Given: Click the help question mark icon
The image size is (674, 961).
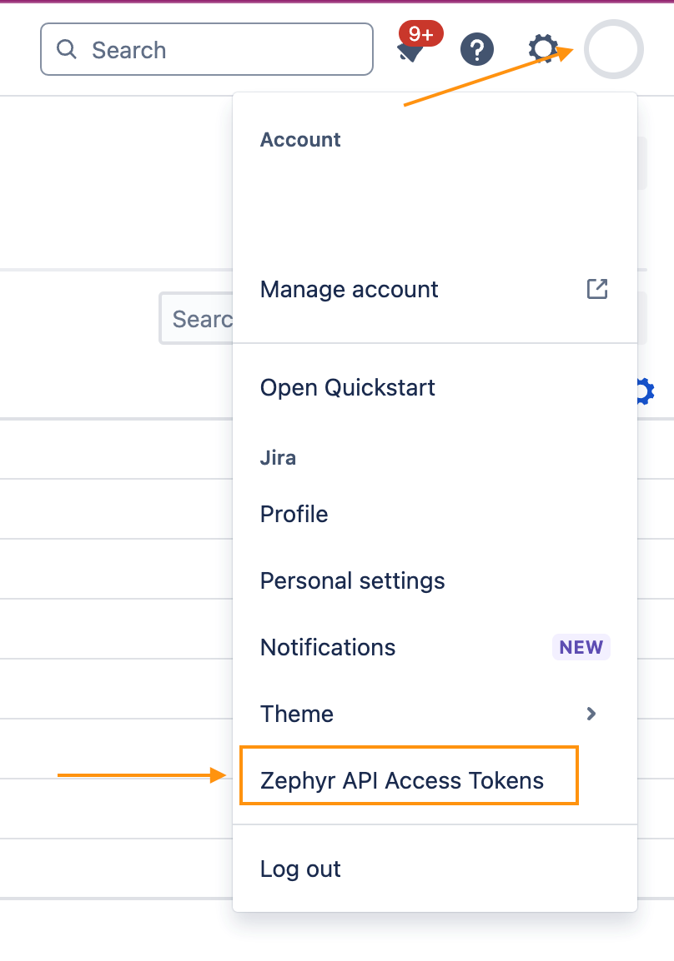Looking at the screenshot, I should pos(477,49).
